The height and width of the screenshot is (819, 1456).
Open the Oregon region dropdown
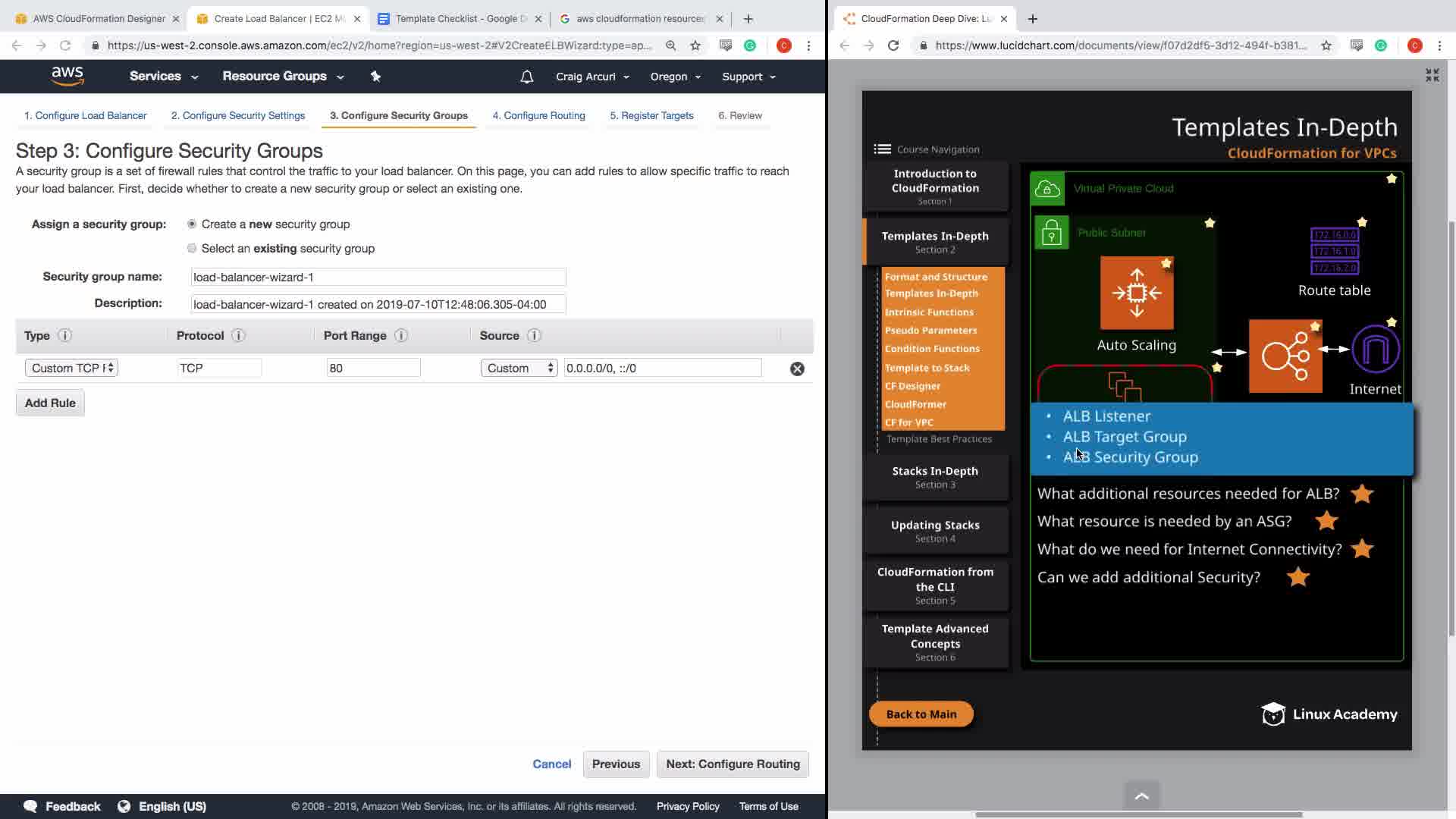click(x=675, y=77)
